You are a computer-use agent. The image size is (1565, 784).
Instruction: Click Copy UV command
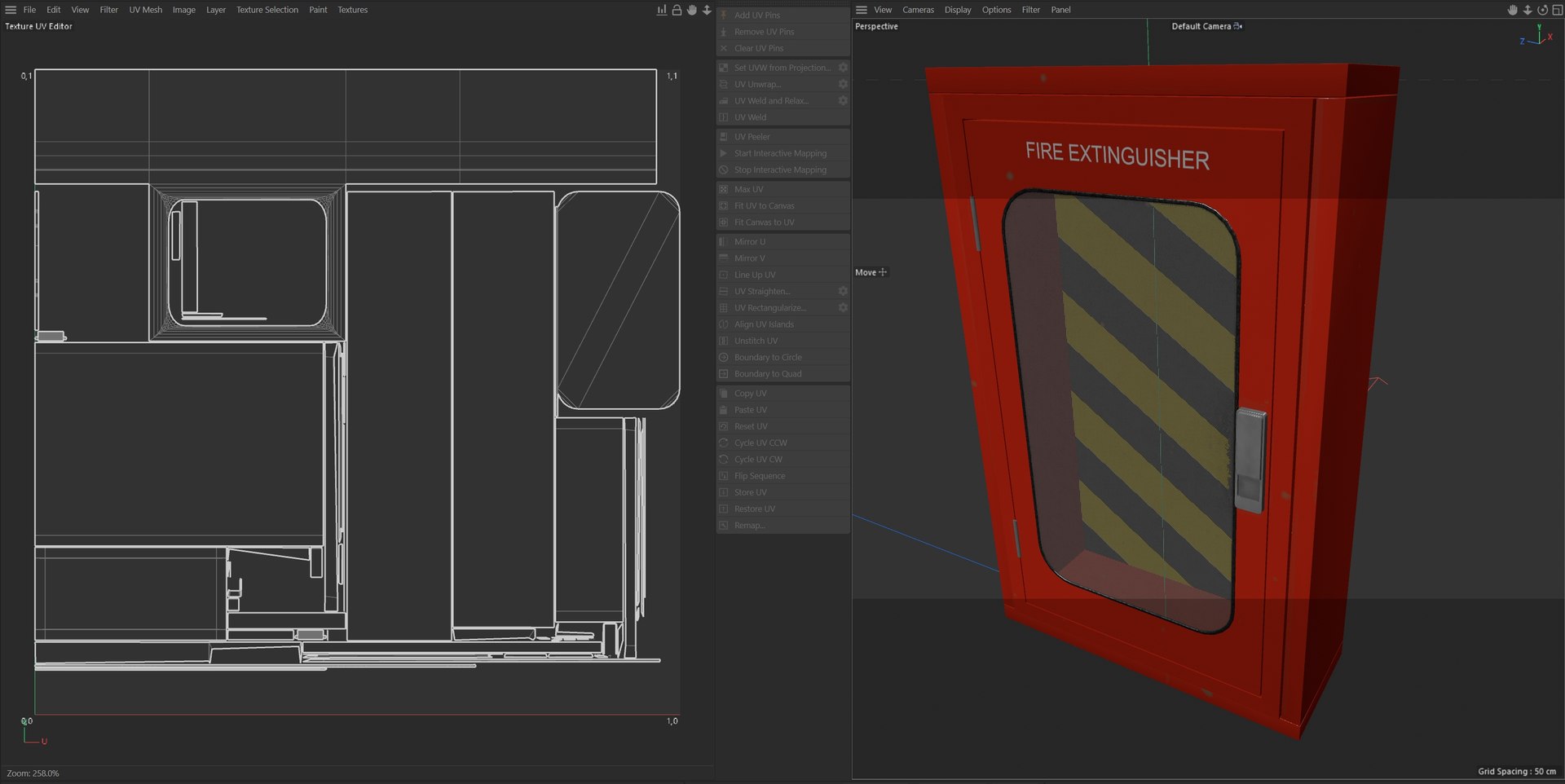click(x=783, y=394)
